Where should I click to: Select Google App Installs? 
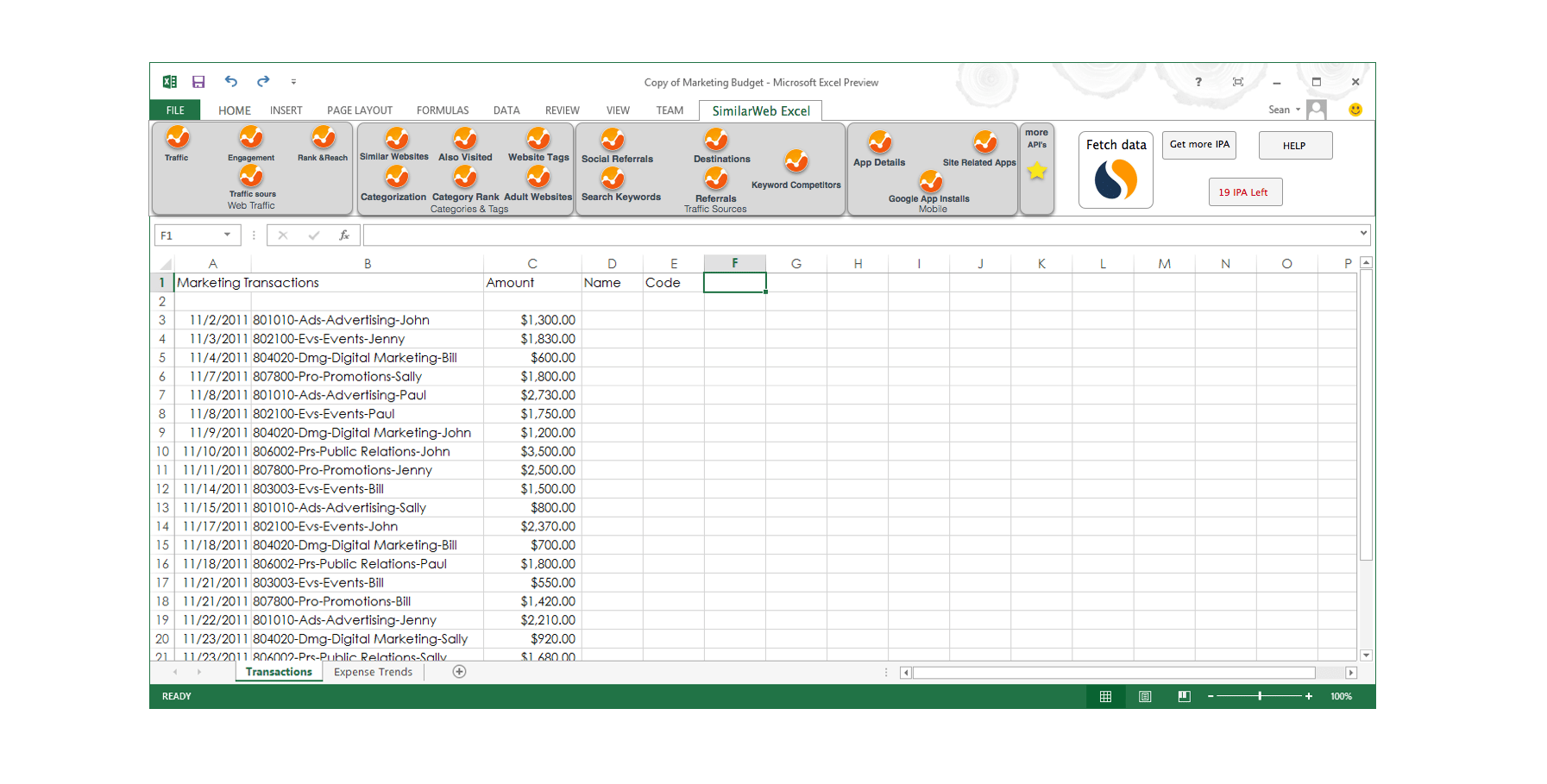point(929,183)
